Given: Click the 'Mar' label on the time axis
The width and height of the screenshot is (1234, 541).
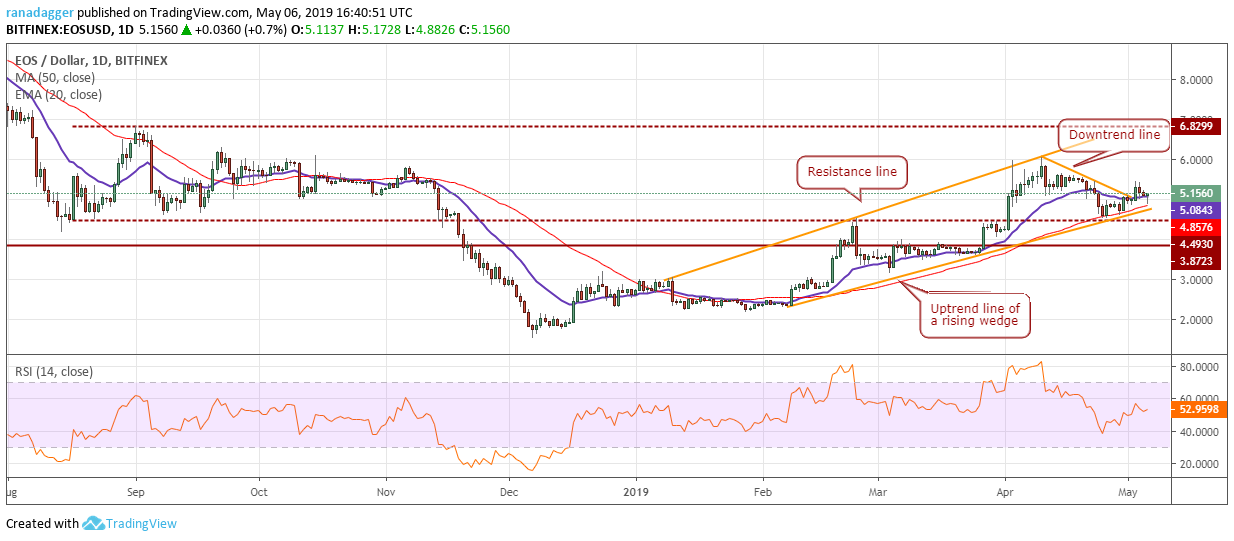Looking at the screenshot, I should (x=879, y=492).
